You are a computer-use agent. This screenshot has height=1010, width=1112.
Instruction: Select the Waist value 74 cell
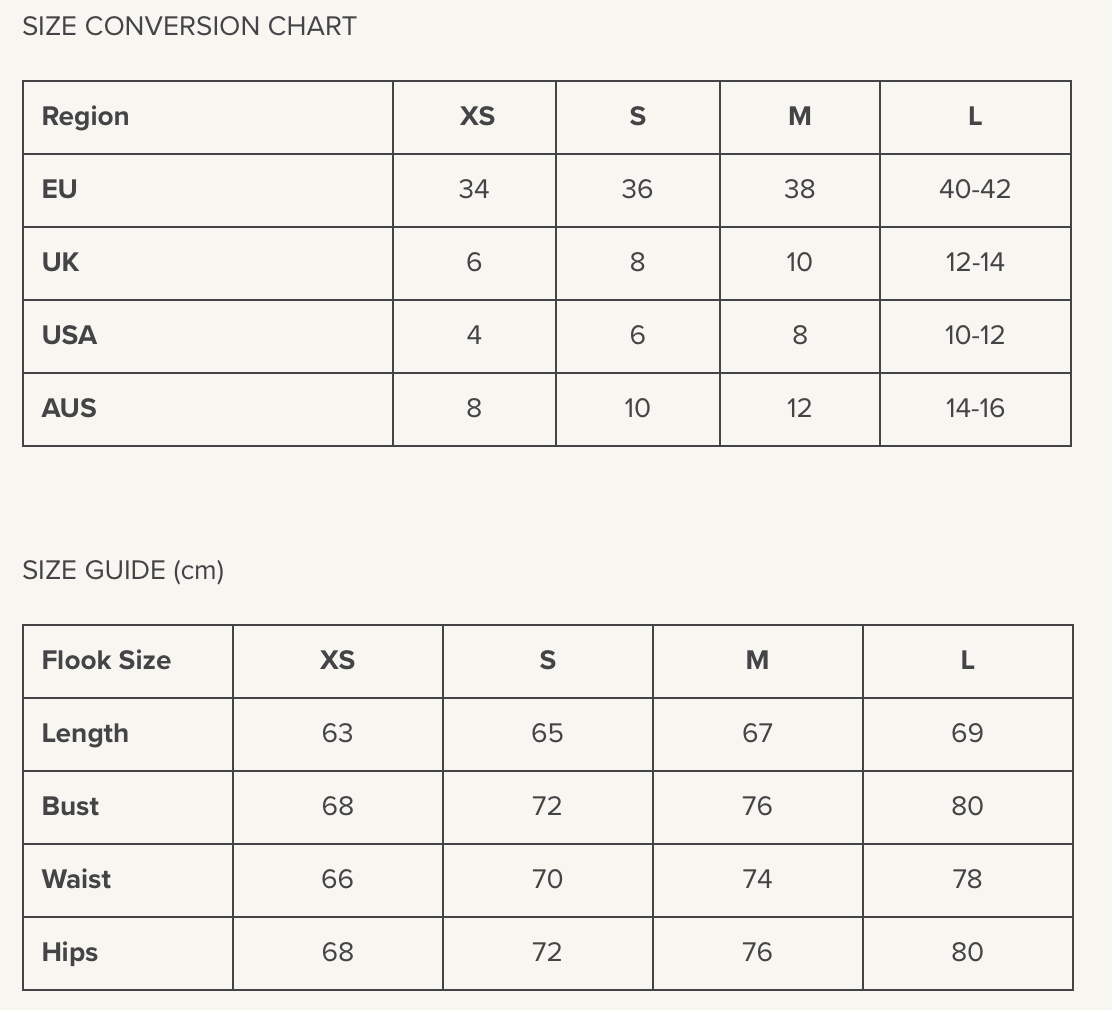tap(758, 880)
